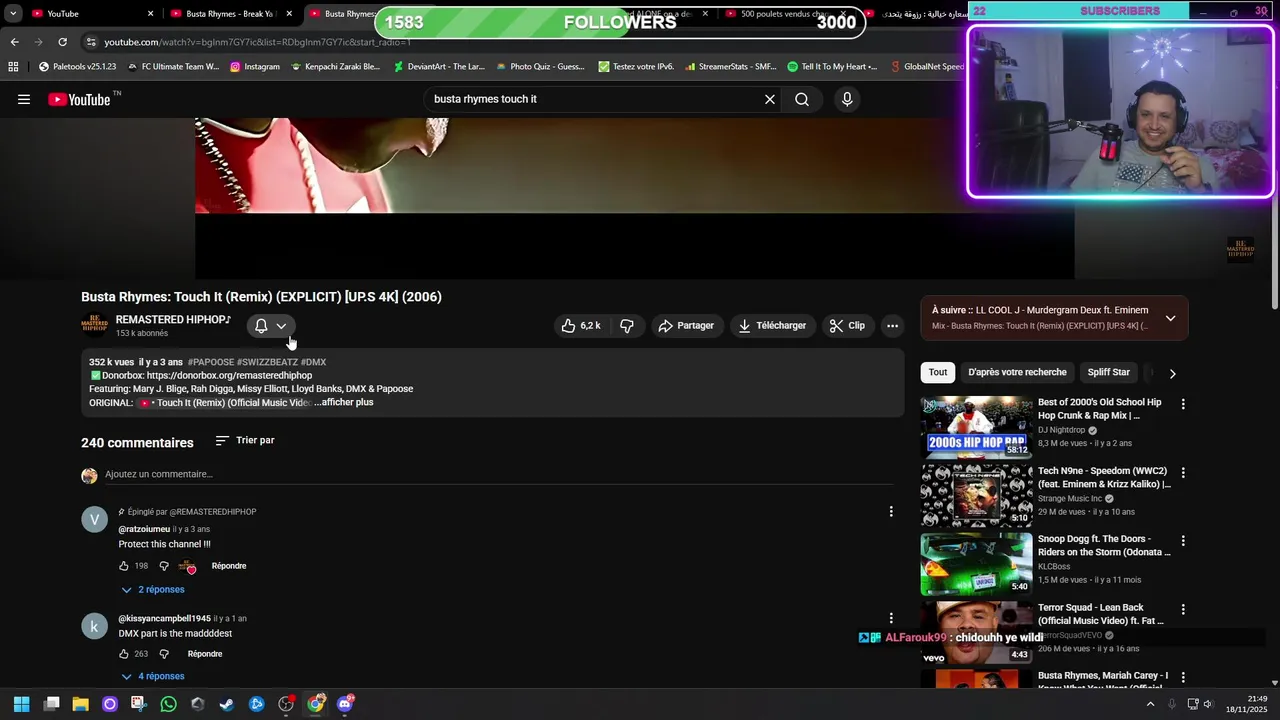
Task: Dislike the Busta Rhymes video
Action: tap(627, 326)
